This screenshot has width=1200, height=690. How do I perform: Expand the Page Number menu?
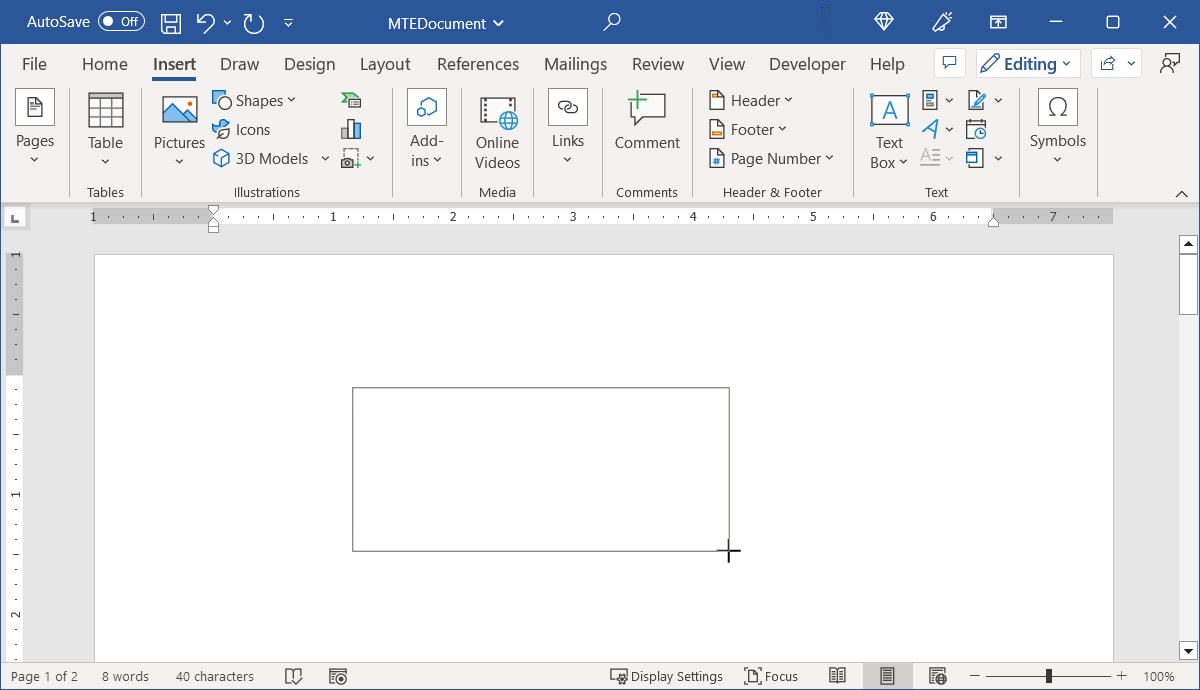[772, 158]
